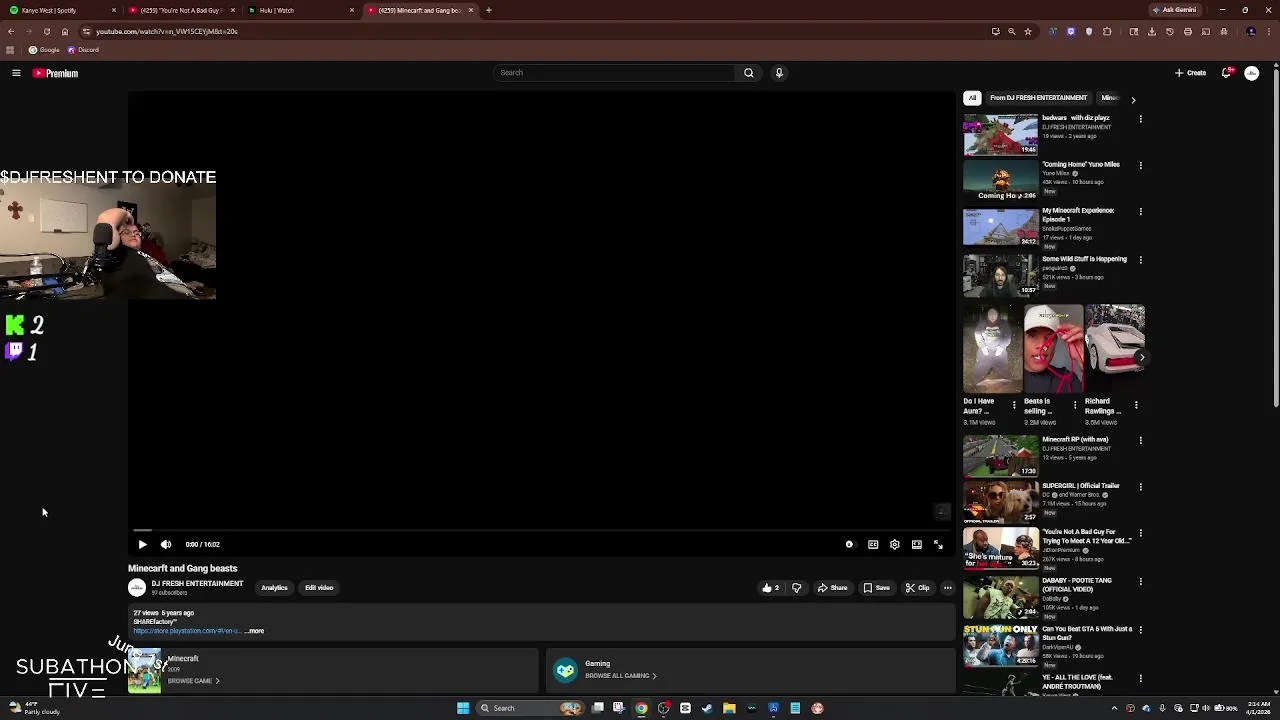Open DJ FRESH ENTERTAINMENT channel avatar

137,588
